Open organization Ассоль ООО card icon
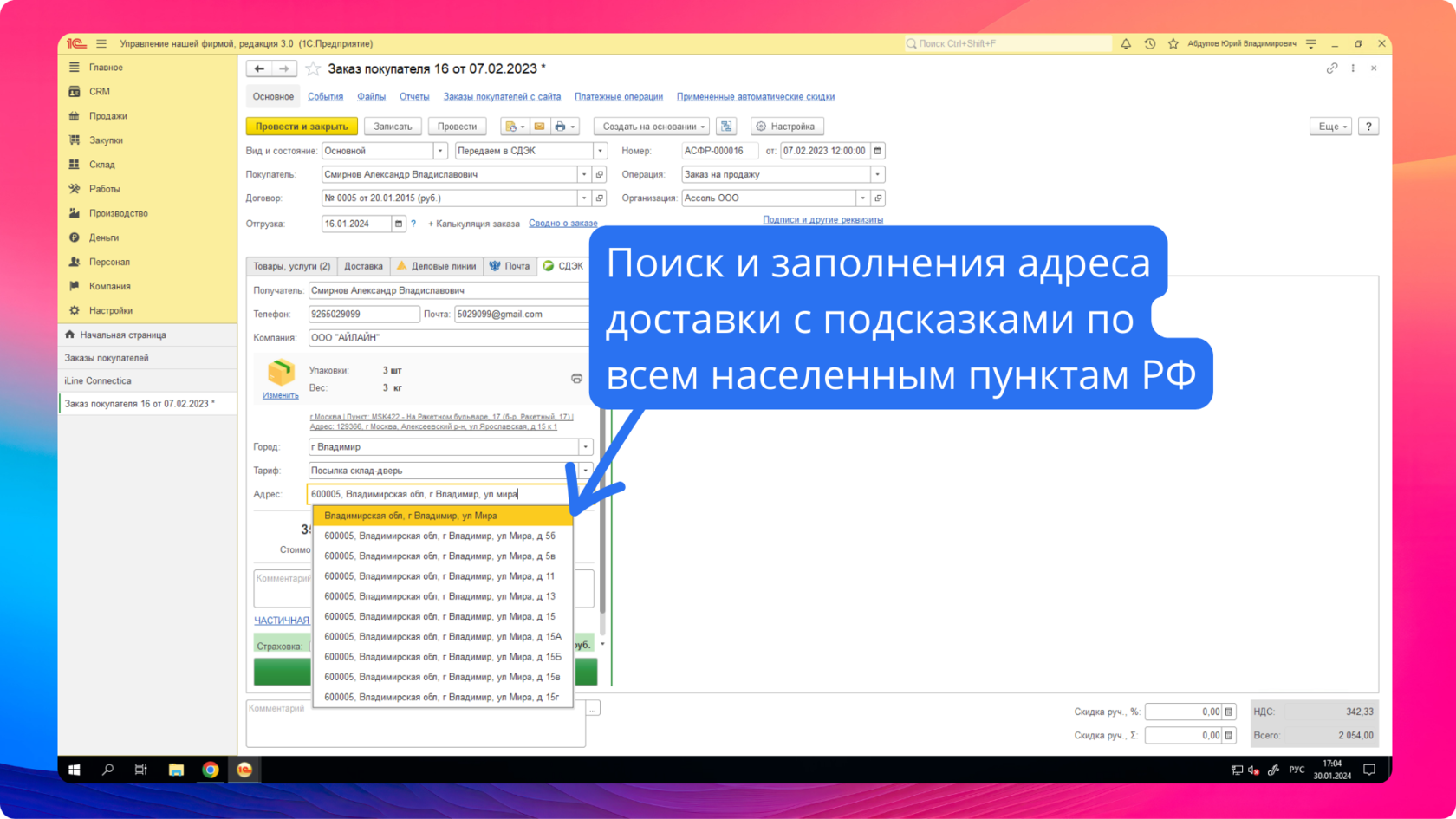The height and width of the screenshot is (819, 1456). coord(878,198)
